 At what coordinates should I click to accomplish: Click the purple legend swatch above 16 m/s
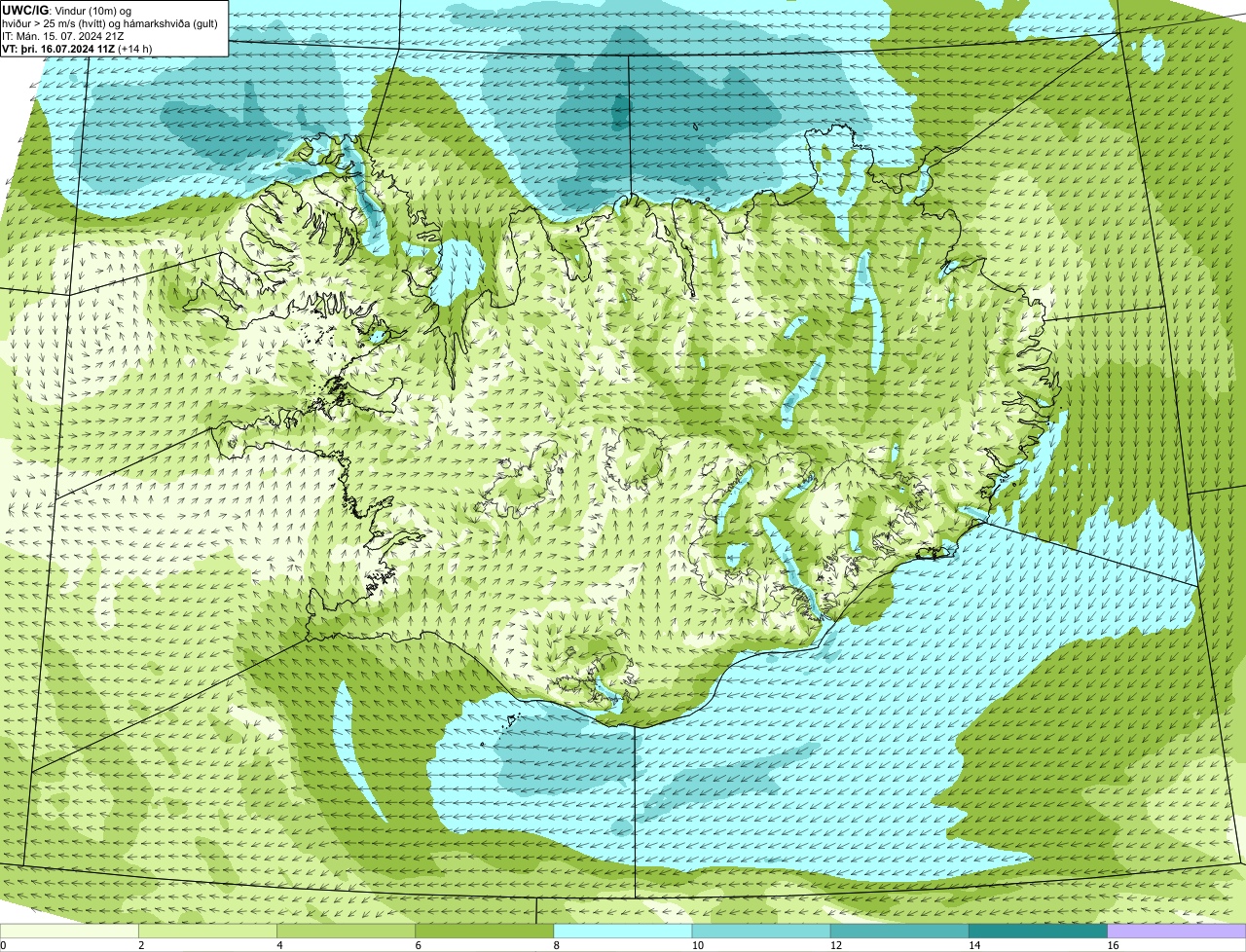coord(1177,932)
